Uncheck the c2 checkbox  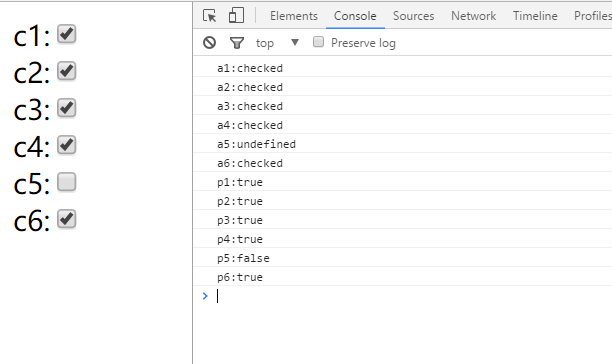66,71
